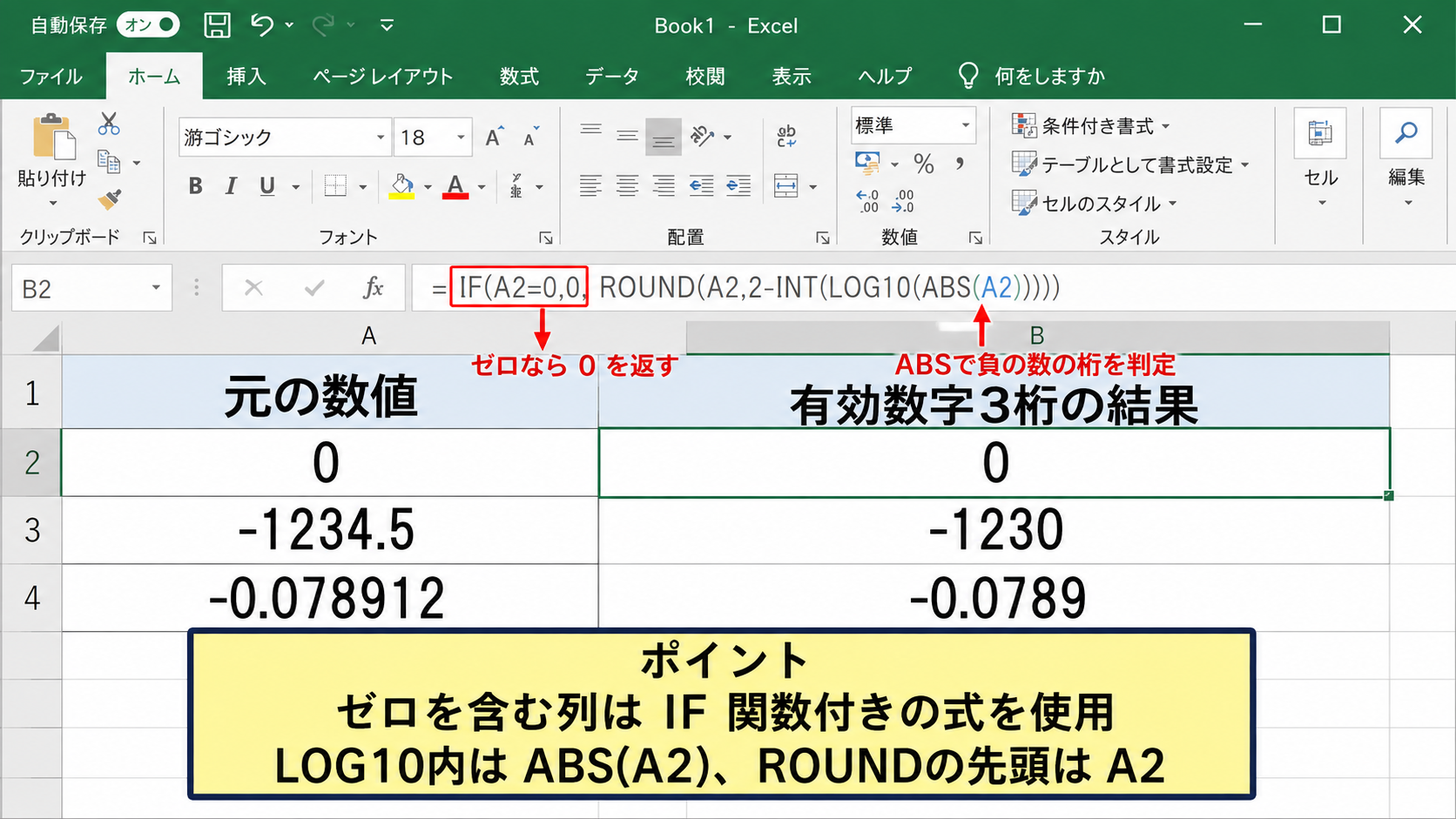Image resolution: width=1456 pixels, height=819 pixels.
Task: Switch to the Help (ヘルプ) tab
Action: coord(885,77)
